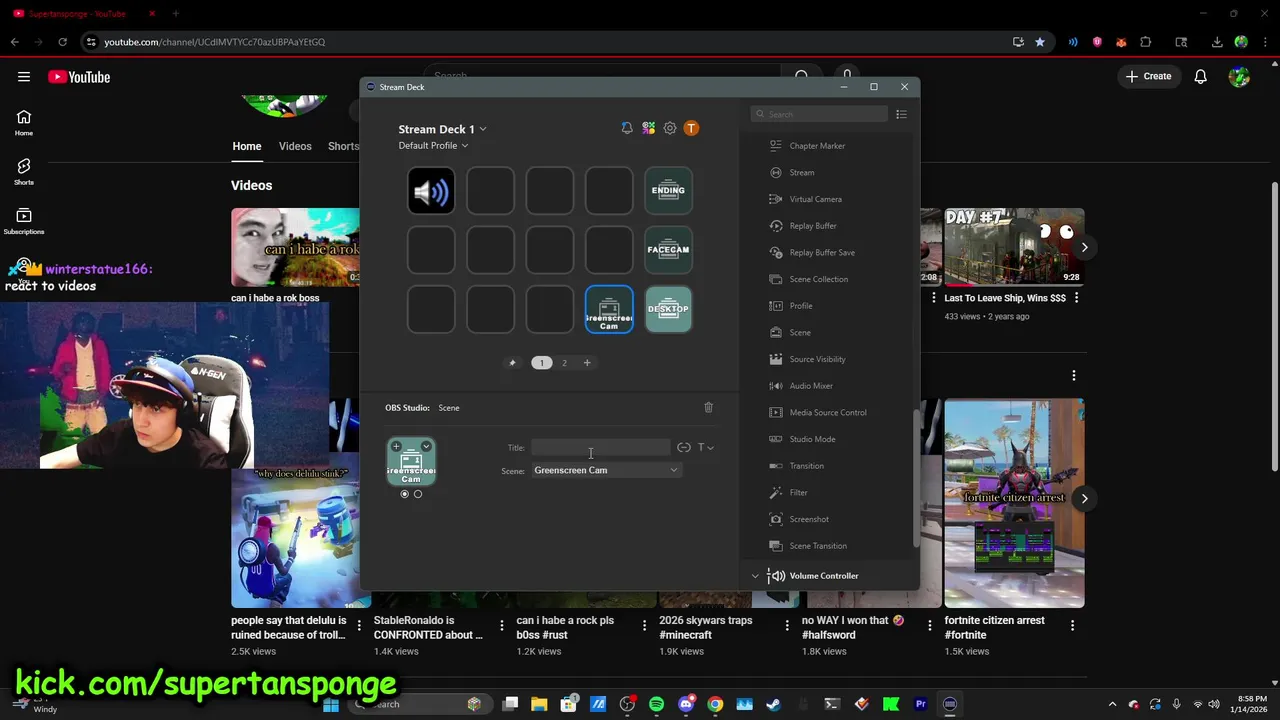The height and width of the screenshot is (720, 1280).
Task: Open YouTube notifications bell
Action: coord(1201,77)
